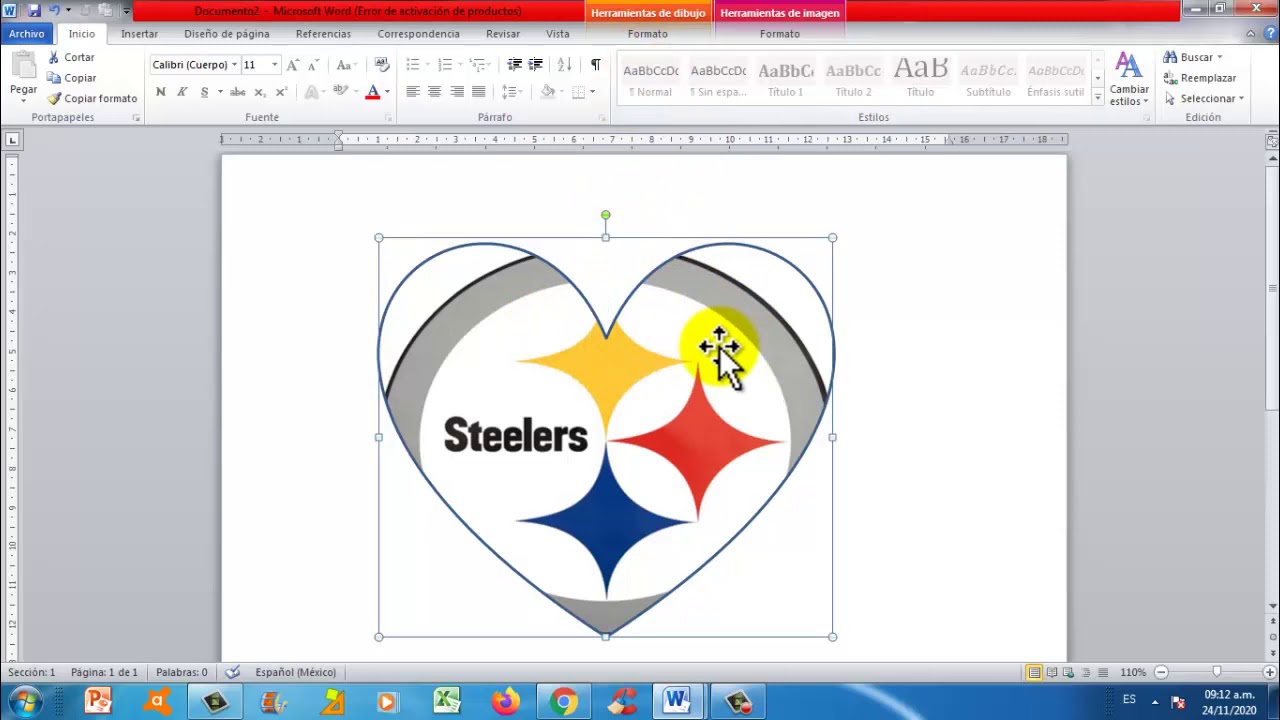Apply the Título 1 style
This screenshot has height=720, width=1280.
(x=785, y=79)
